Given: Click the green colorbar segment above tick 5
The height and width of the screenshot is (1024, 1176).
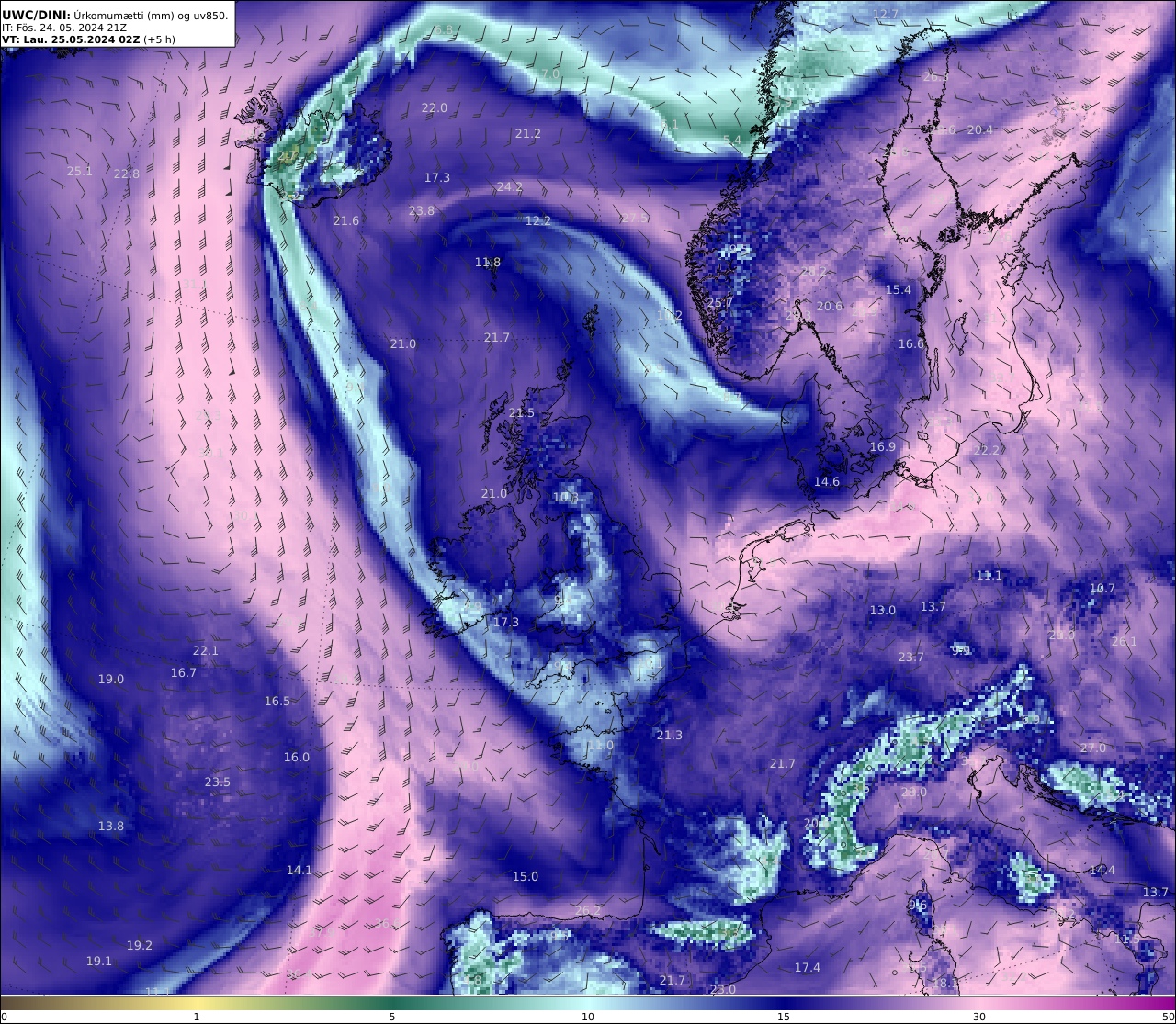Looking at the screenshot, I should (392, 1002).
